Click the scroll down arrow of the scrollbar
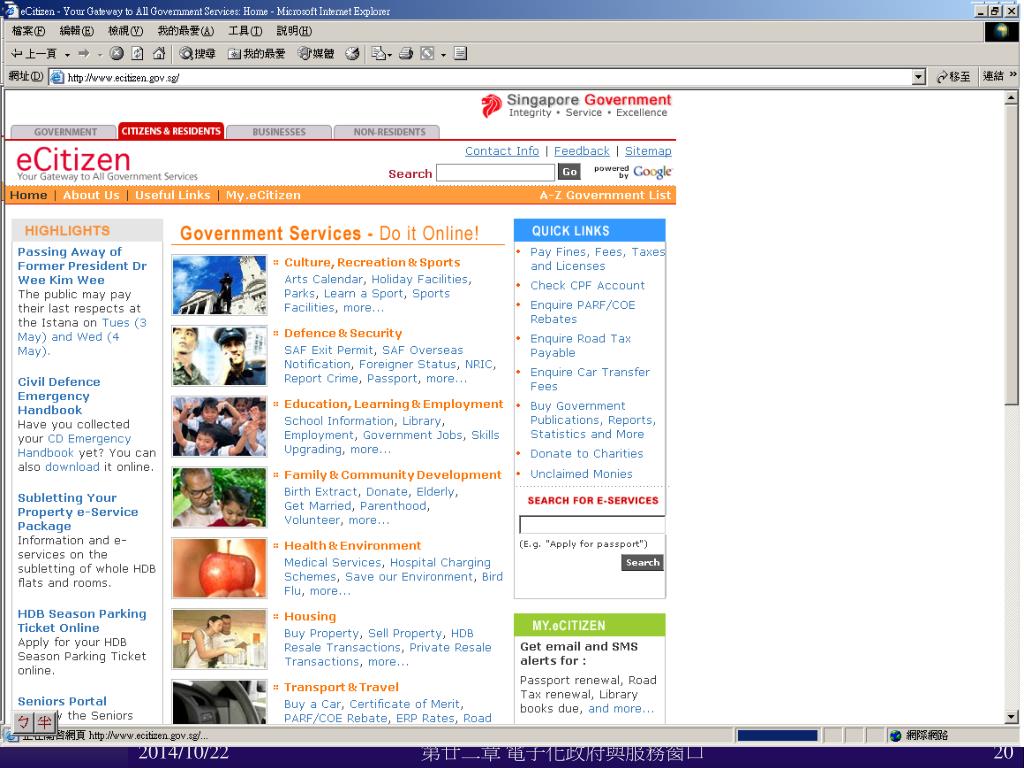Screen dimensions: 1024x768 (1011, 716)
